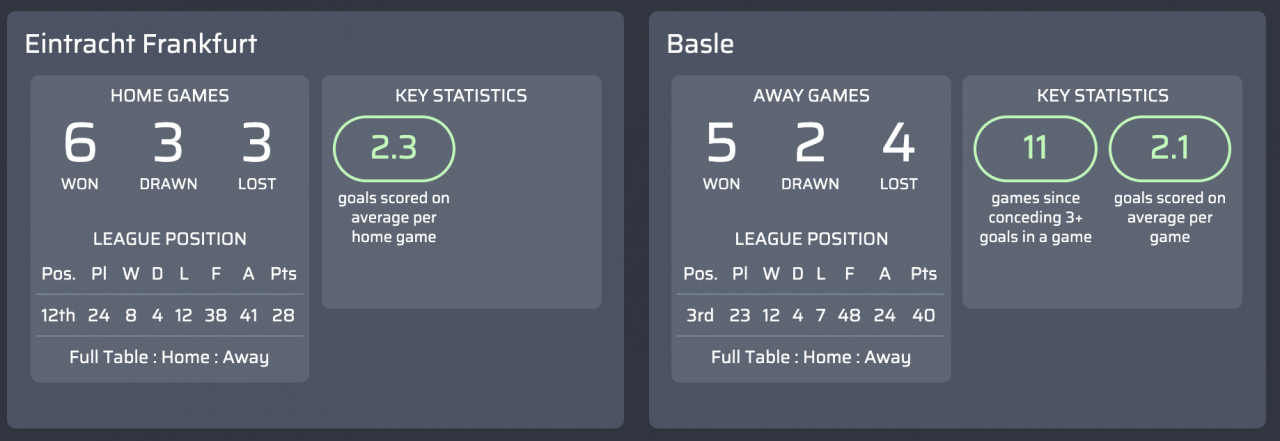Click the 3rd league position cell
The image size is (1280, 441).
click(x=700, y=315)
